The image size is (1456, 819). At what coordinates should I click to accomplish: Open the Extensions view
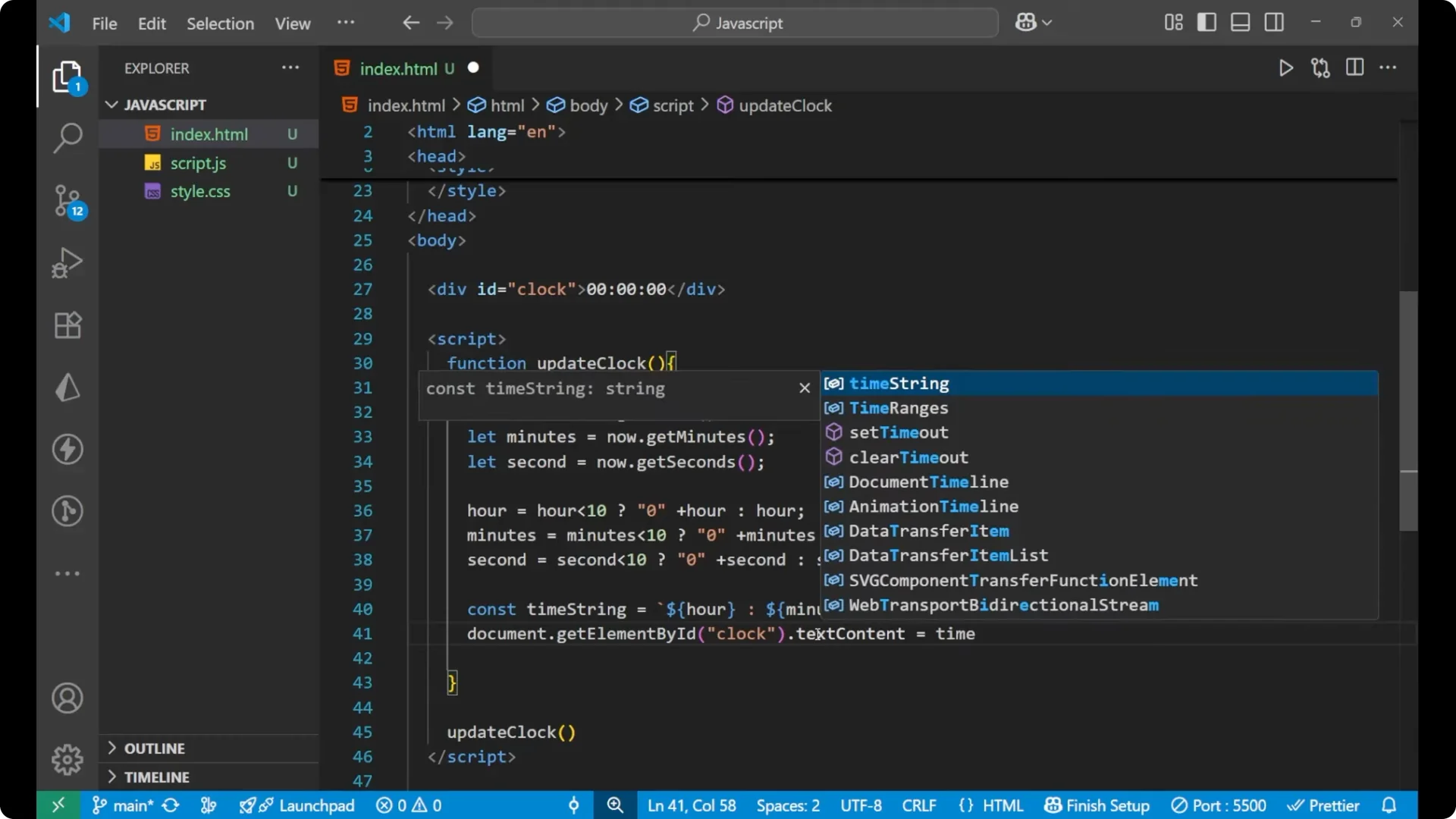coord(67,325)
